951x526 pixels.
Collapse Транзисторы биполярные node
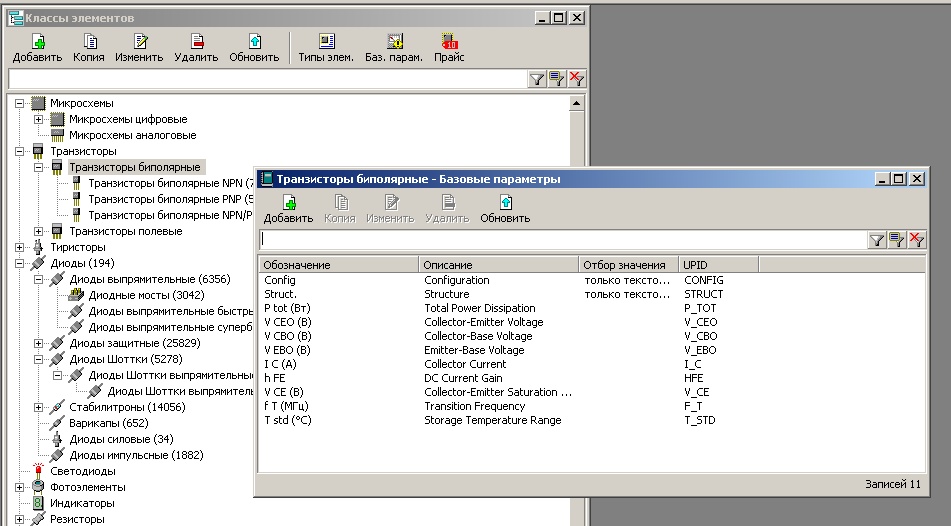tap(38, 167)
